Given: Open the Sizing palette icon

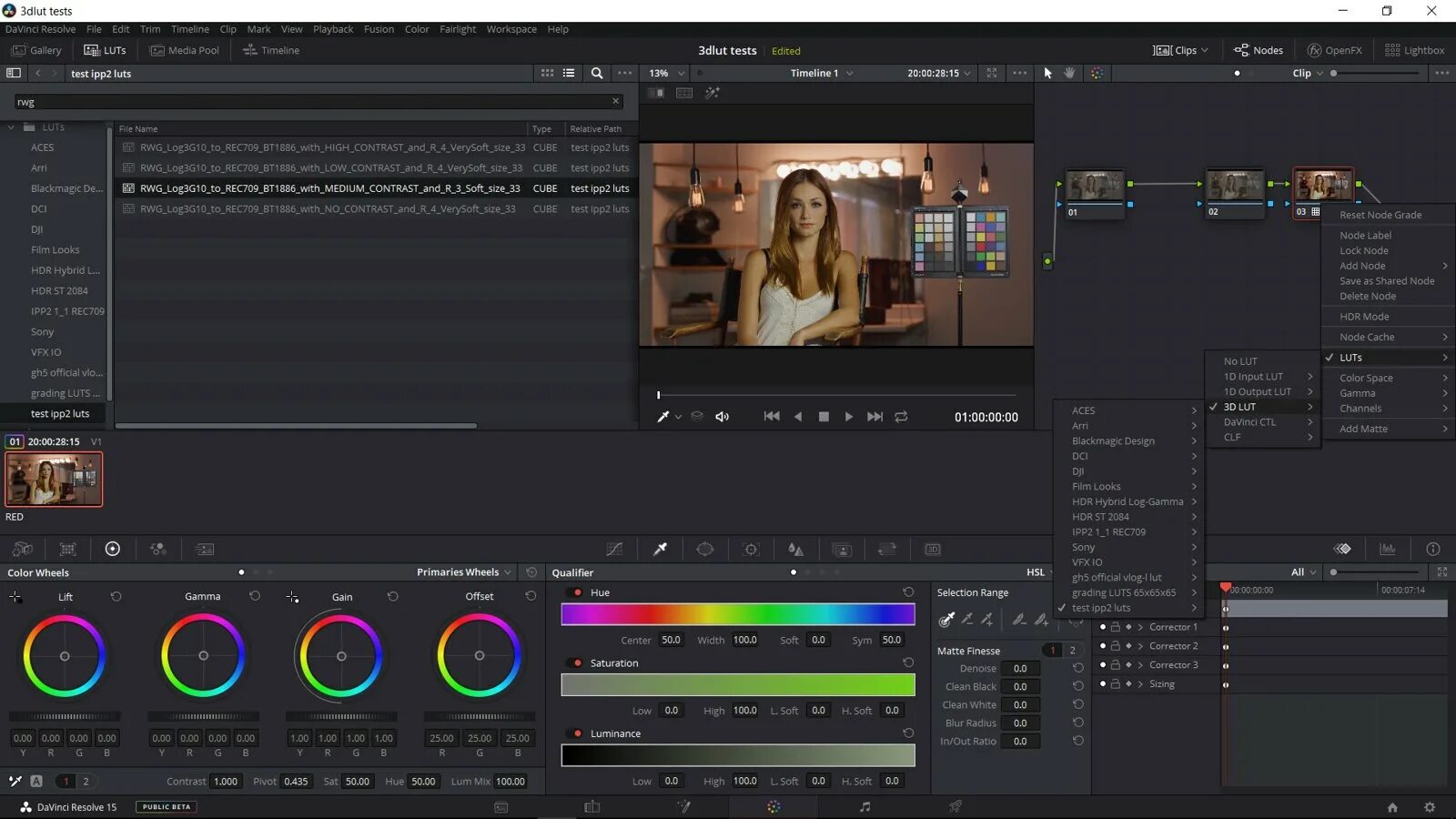Looking at the screenshot, I should tap(887, 549).
